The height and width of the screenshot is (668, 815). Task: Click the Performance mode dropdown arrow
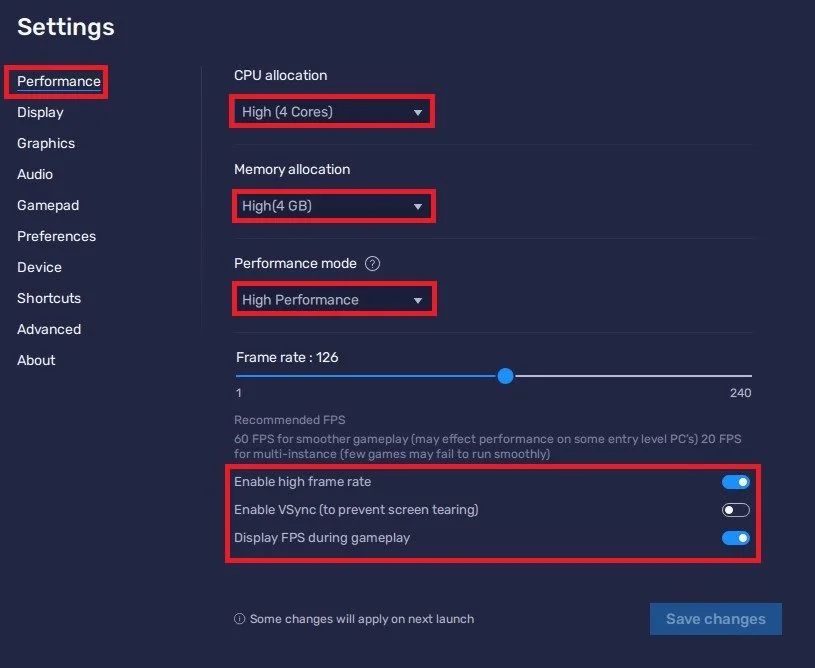[418, 300]
